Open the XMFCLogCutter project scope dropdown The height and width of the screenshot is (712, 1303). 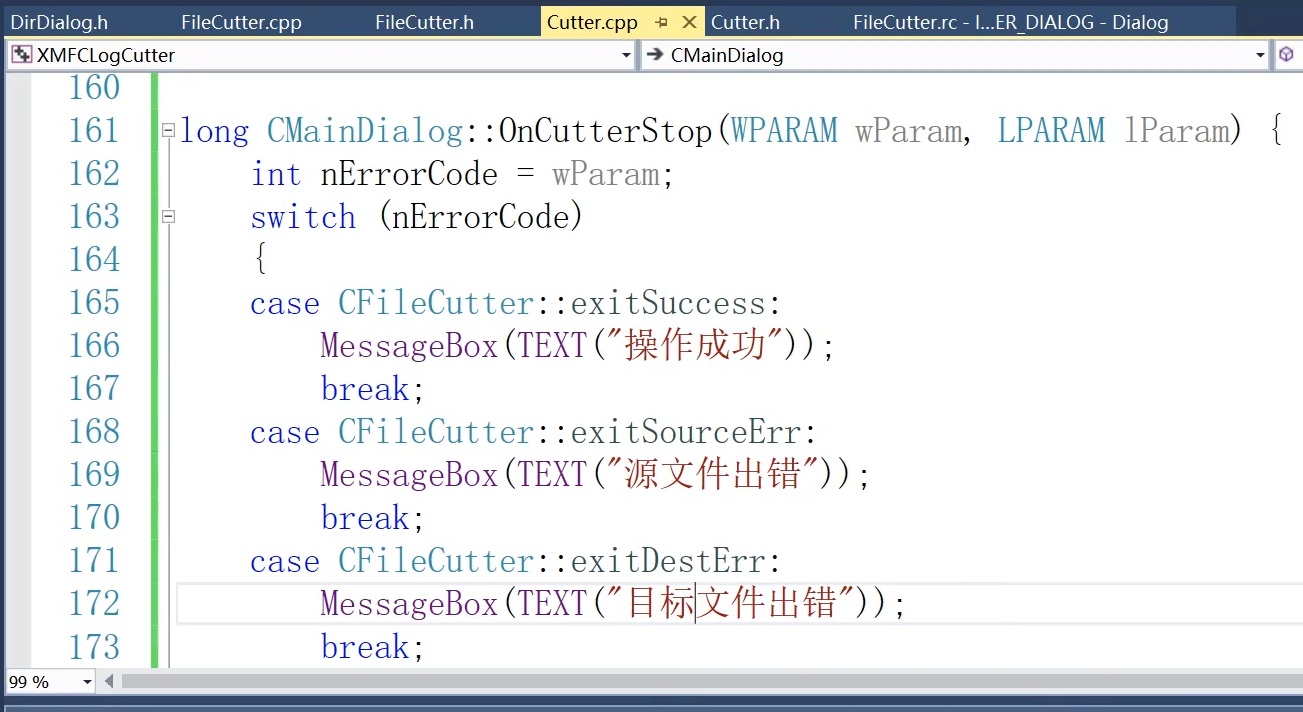click(626, 55)
